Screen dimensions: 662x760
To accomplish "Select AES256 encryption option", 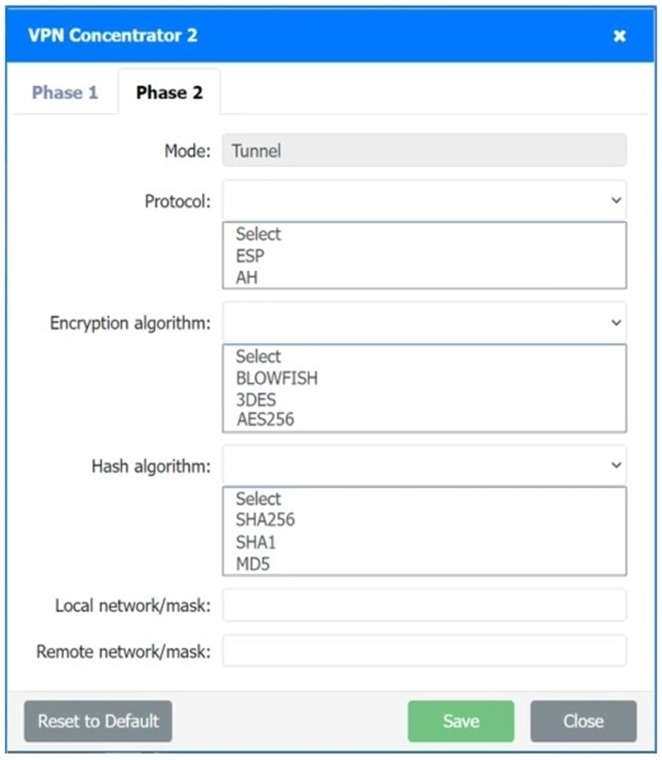I will tap(266, 419).
